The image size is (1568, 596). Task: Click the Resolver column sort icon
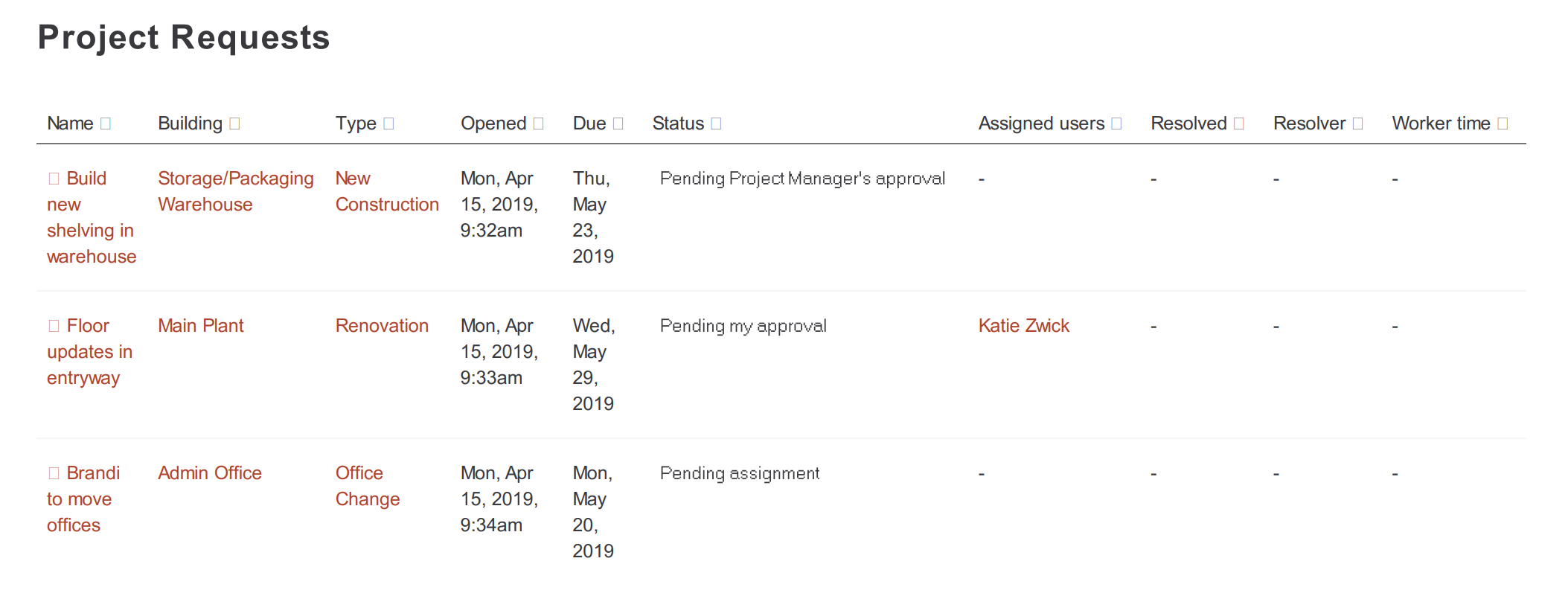coord(1357,124)
